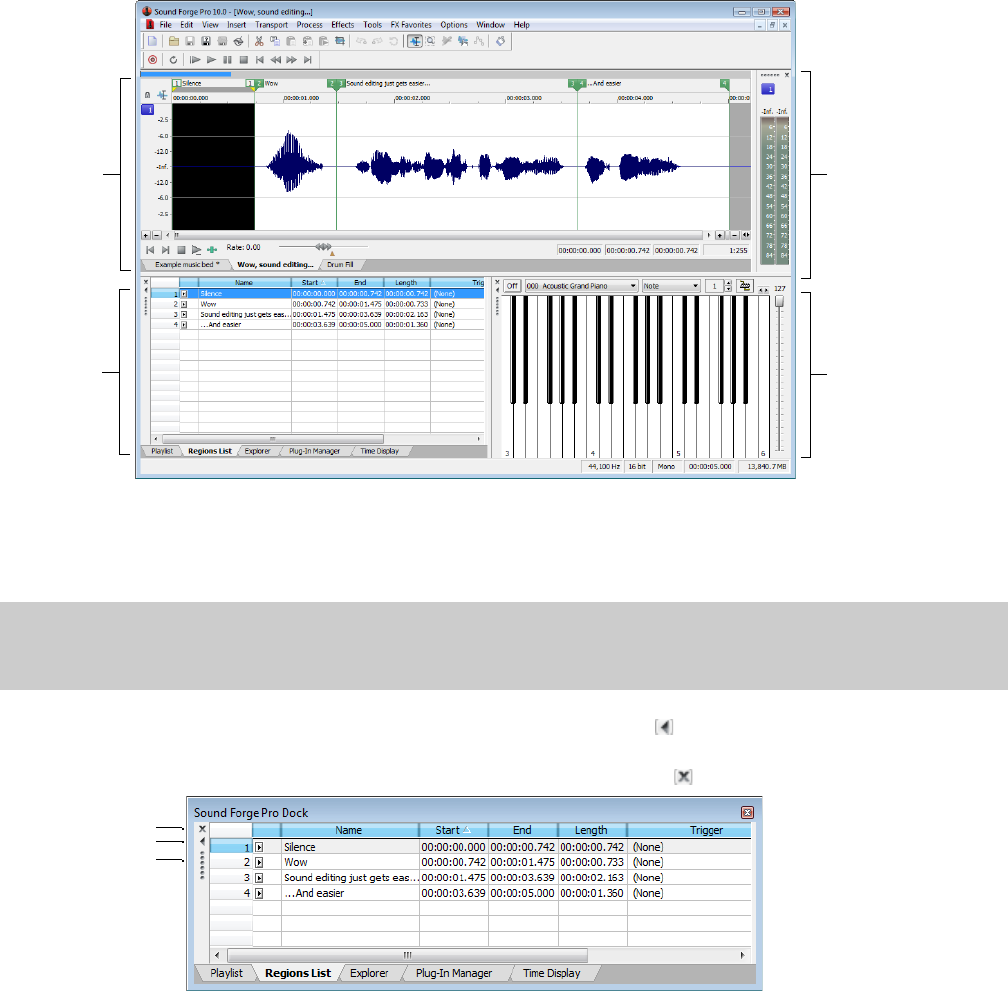Viewport: 1008px width, 991px height.
Task: Close the Sound Forge Pro Dock window
Action: click(747, 812)
